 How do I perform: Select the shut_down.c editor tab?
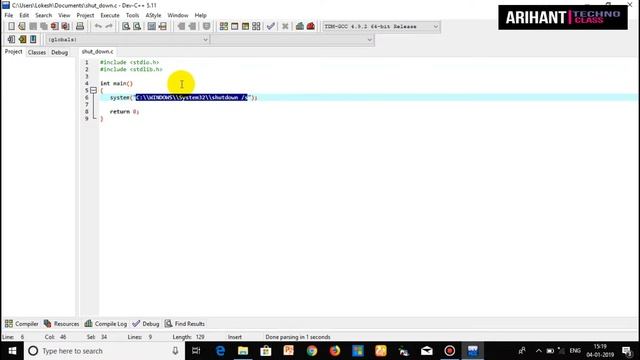98,51
